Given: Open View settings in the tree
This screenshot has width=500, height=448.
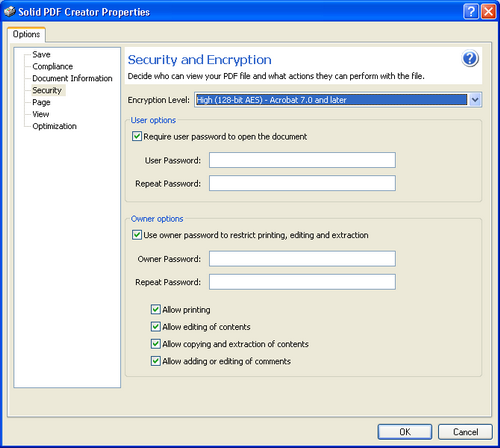Looking at the screenshot, I should point(41,114).
